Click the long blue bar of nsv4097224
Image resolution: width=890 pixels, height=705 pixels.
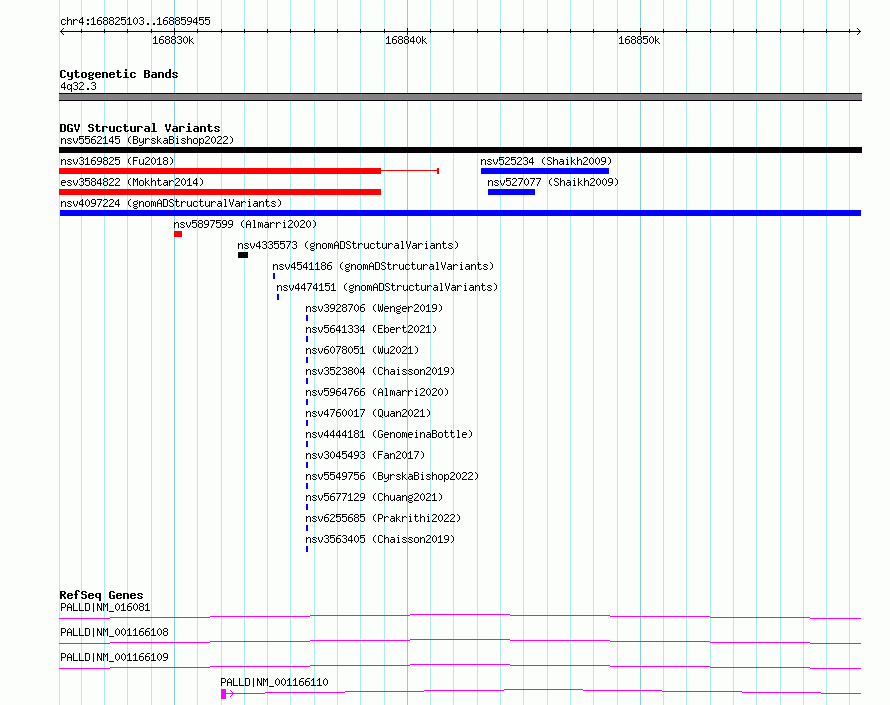460,213
